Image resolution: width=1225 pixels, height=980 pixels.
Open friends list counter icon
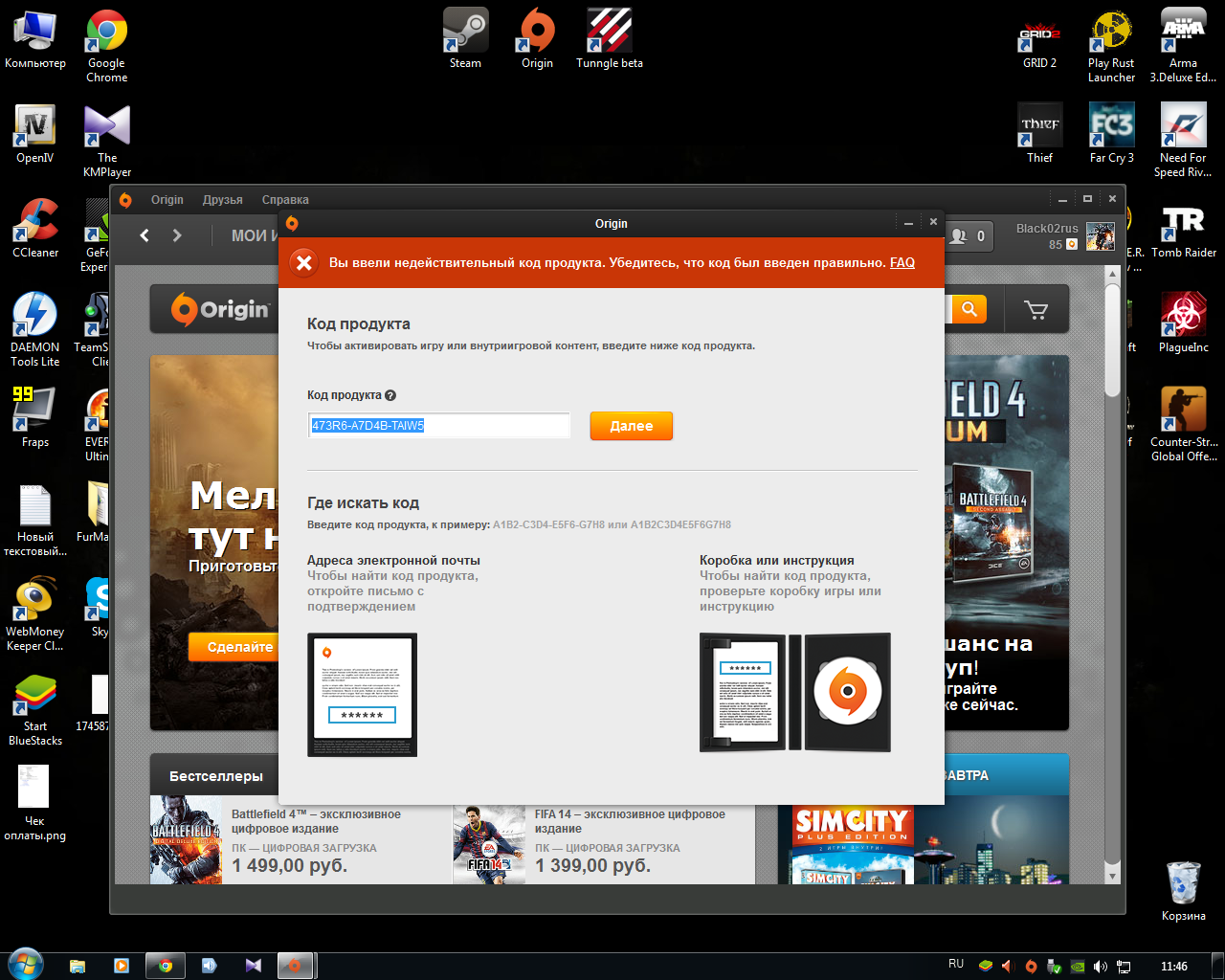pyautogui.click(x=968, y=236)
